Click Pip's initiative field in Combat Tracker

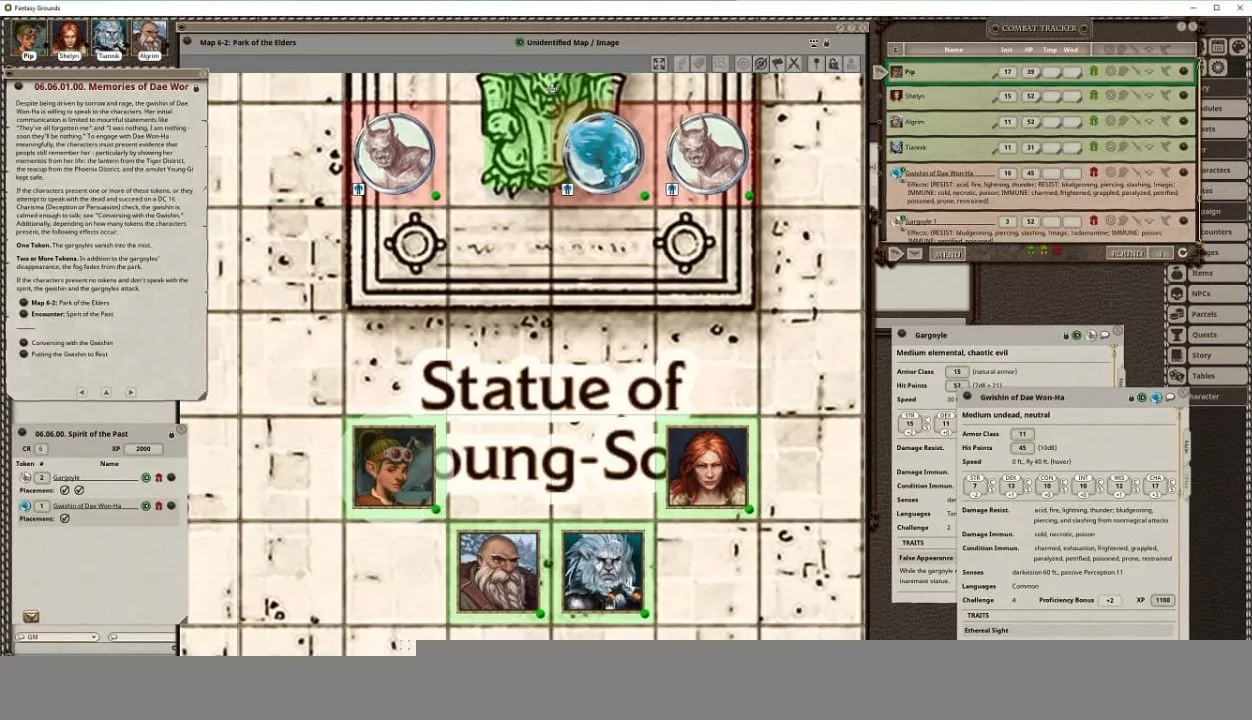tap(1007, 72)
